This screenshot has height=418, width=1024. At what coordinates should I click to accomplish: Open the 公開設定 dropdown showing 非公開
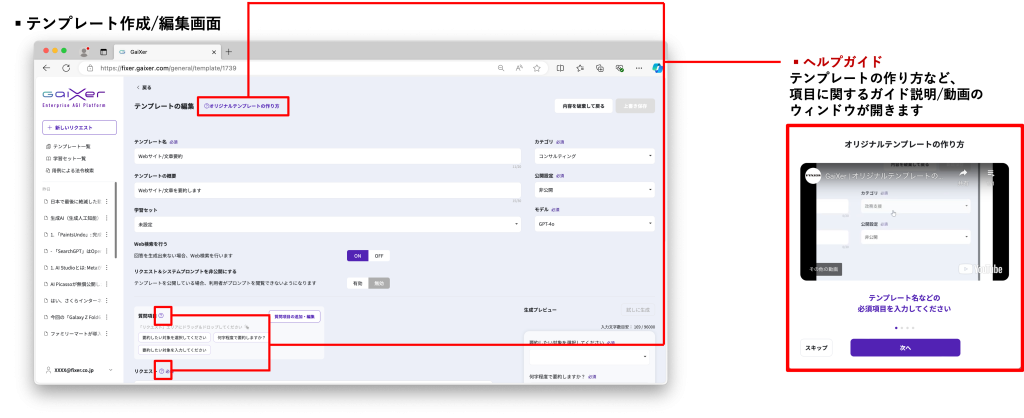coord(594,190)
